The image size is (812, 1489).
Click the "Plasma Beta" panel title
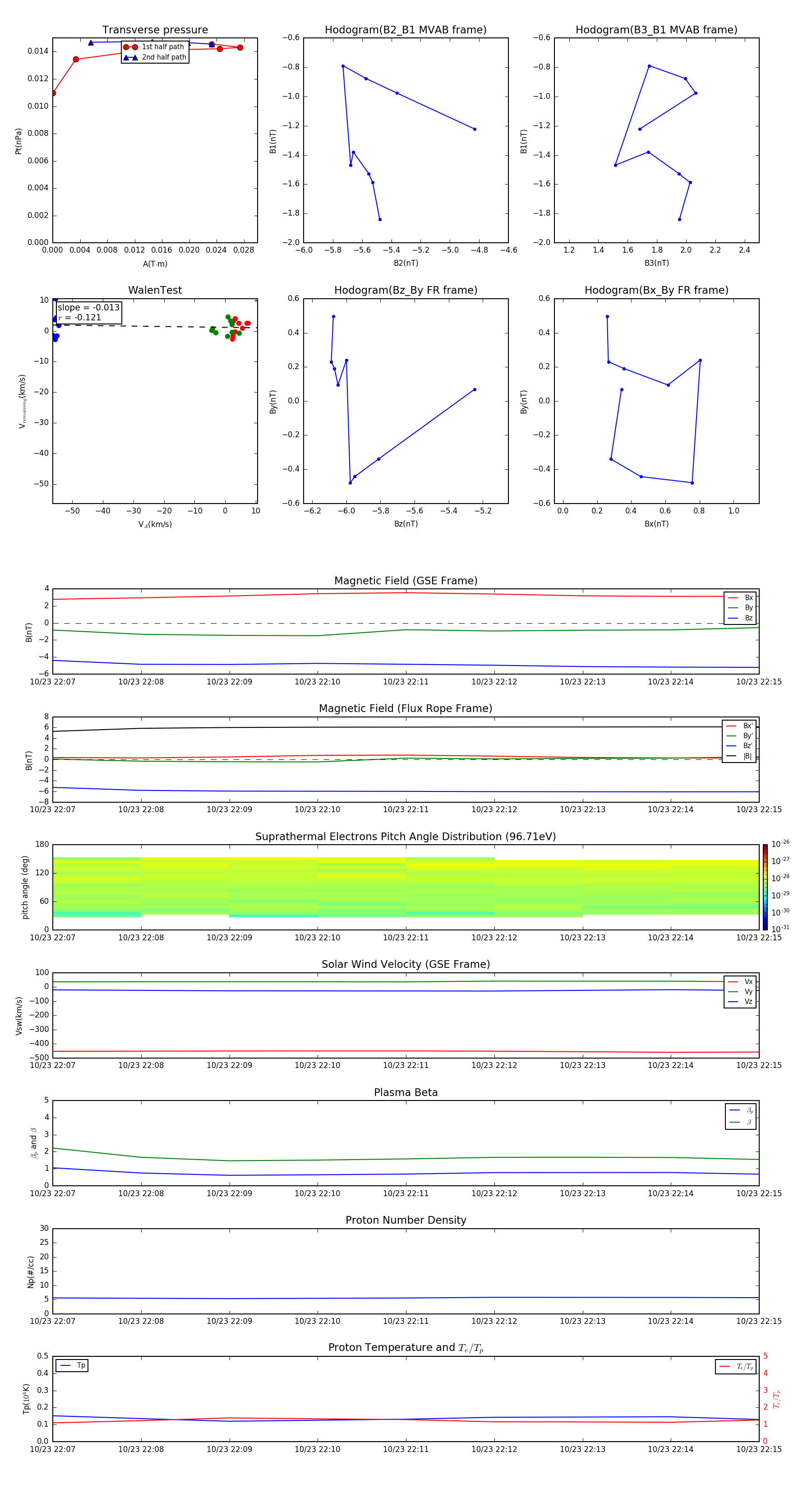[x=406, y=1093]
